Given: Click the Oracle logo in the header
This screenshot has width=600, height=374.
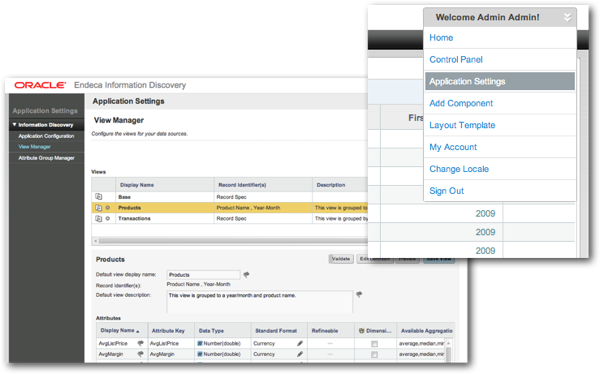Looking at the screenshot, I should (40, 85).
